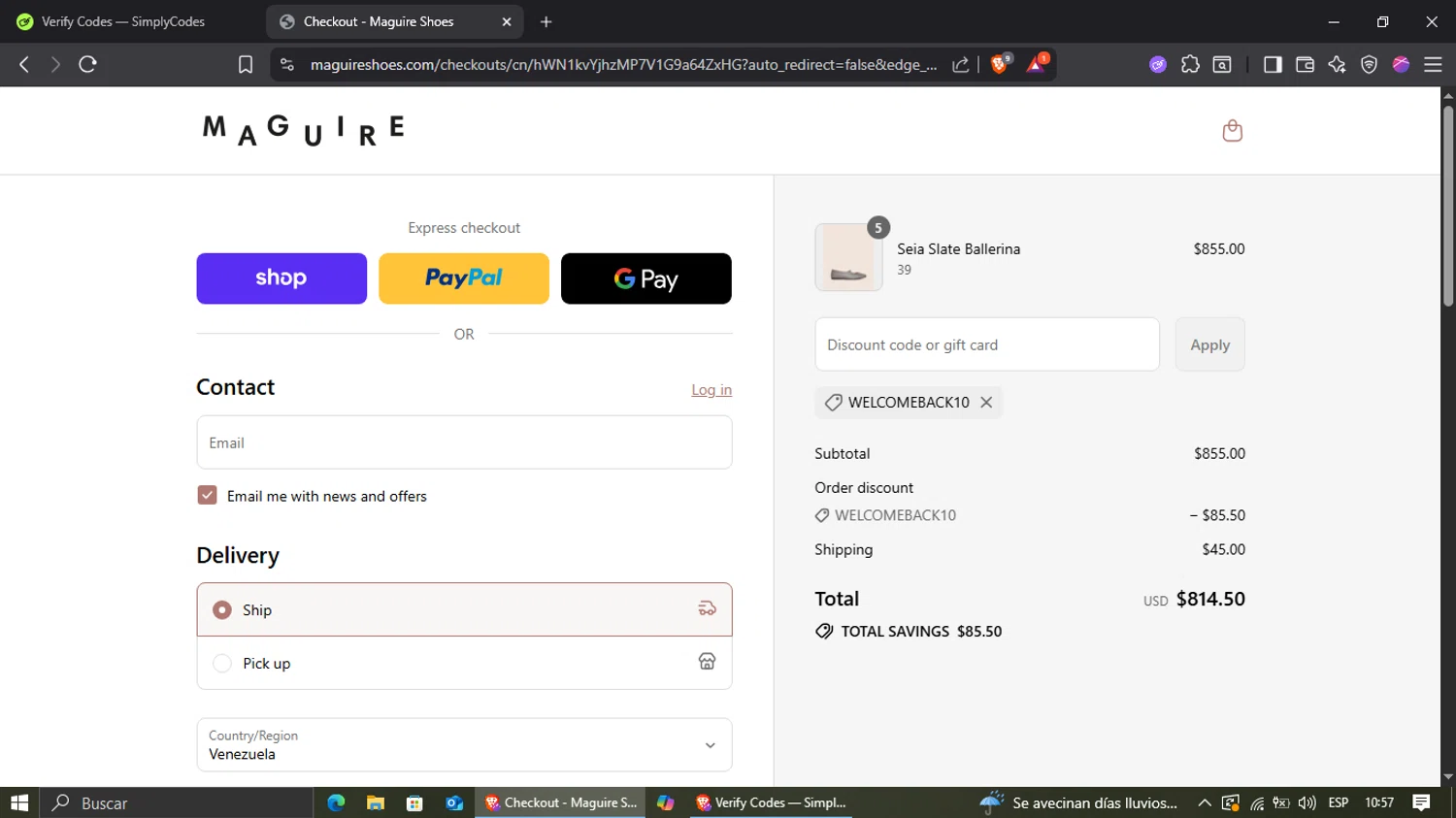Screen dimensions: 1456x818
Task: Select Google Pay express checkout
Action: [x=646, y=278]
